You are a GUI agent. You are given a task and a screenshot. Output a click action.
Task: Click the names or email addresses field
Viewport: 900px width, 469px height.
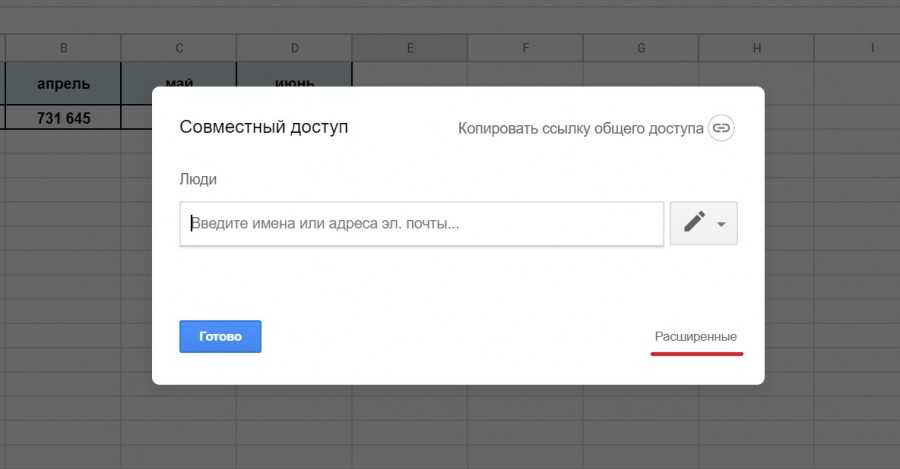click(422, 224)
